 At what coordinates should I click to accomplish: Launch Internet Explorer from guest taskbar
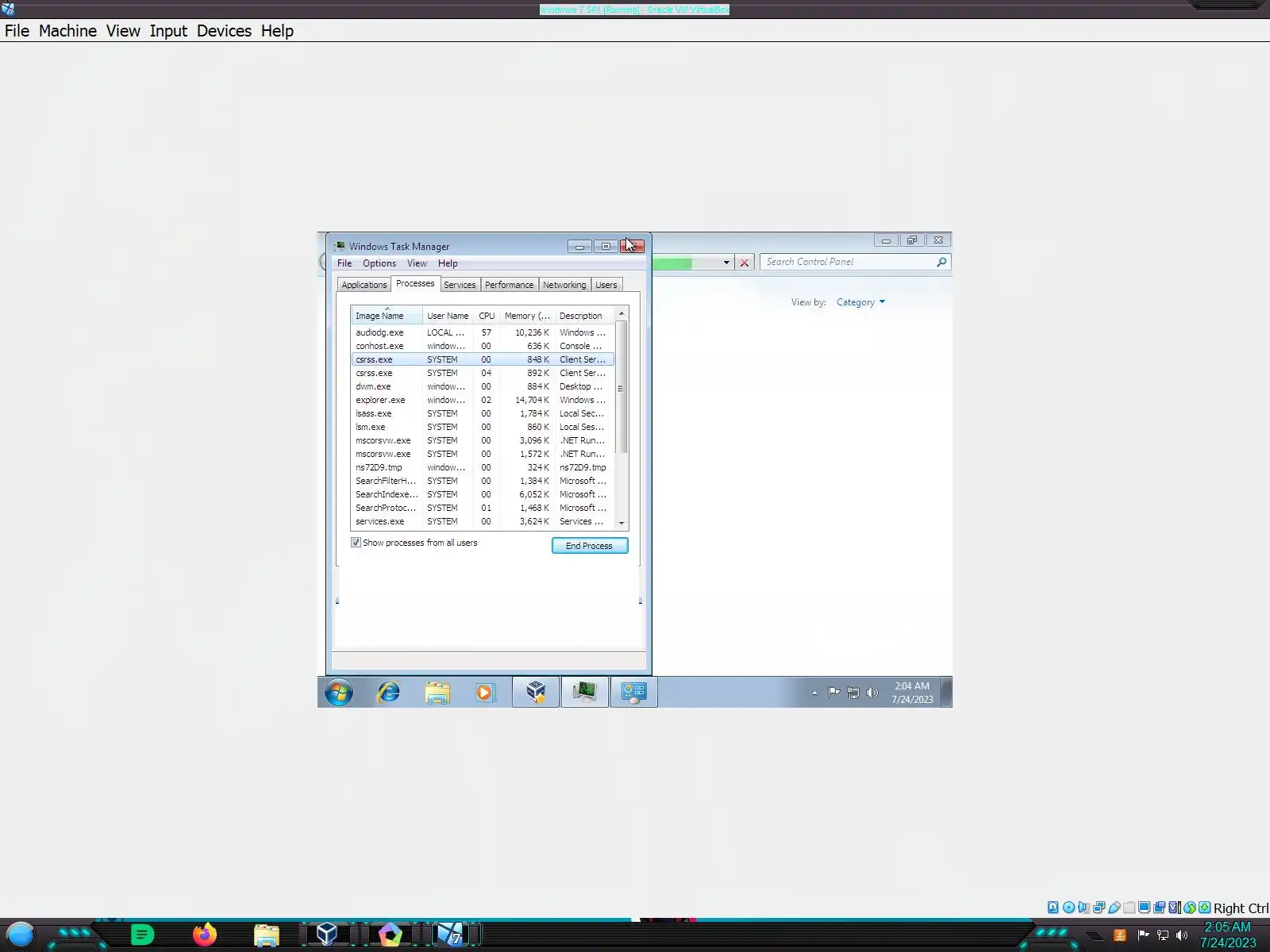click(x=388, y=693)
